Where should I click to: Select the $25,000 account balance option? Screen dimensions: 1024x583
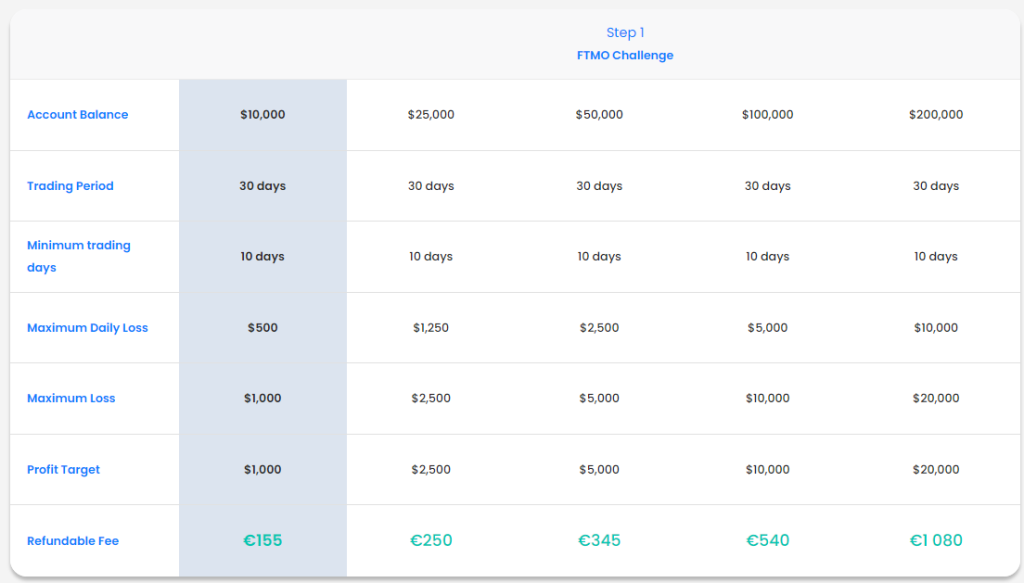pyautogui.click(x=431, y=114)
